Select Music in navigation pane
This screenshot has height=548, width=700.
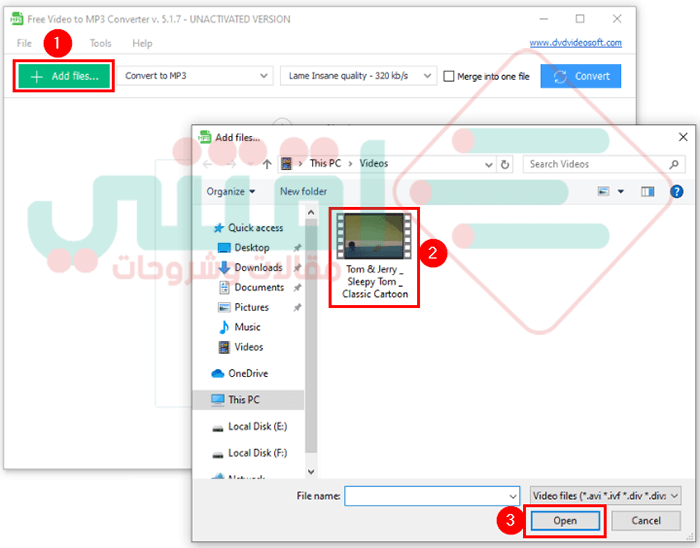(239, 327)
